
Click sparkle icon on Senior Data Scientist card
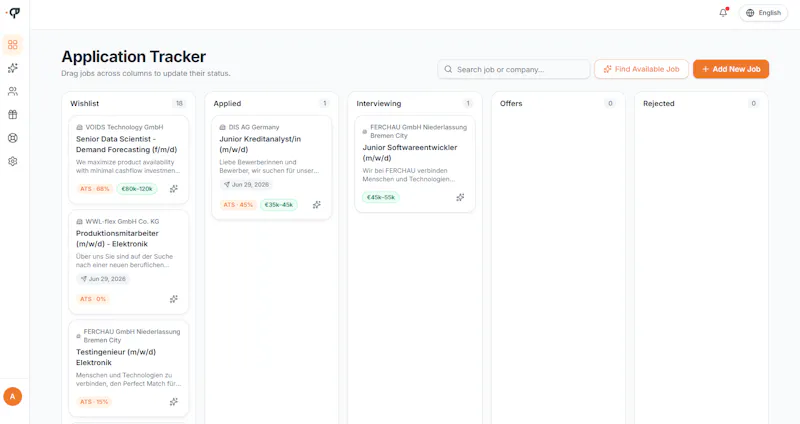[x=173, y=189]
